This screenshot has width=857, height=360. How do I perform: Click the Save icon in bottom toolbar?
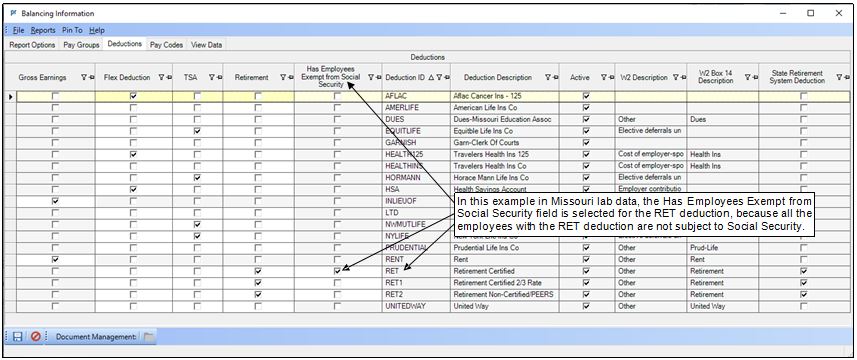click(17, 337)
